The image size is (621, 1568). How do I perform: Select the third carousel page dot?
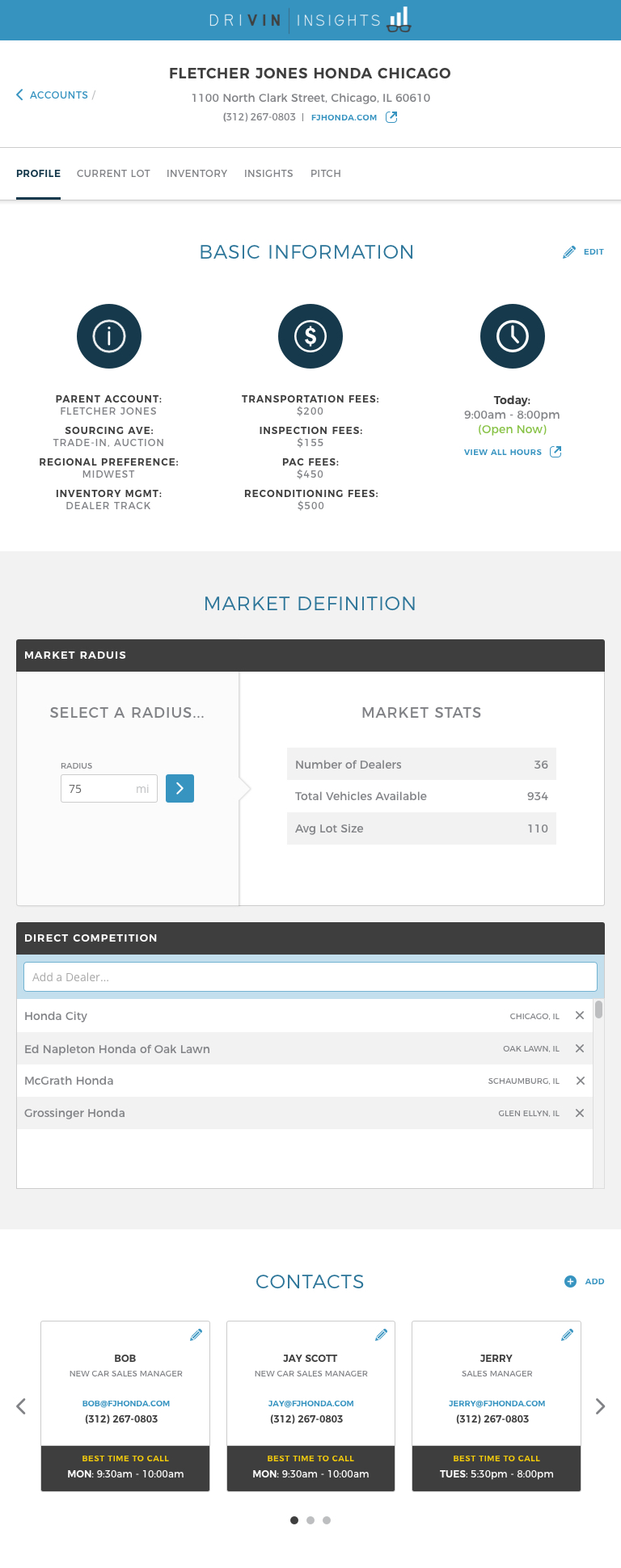point(327,1520)
